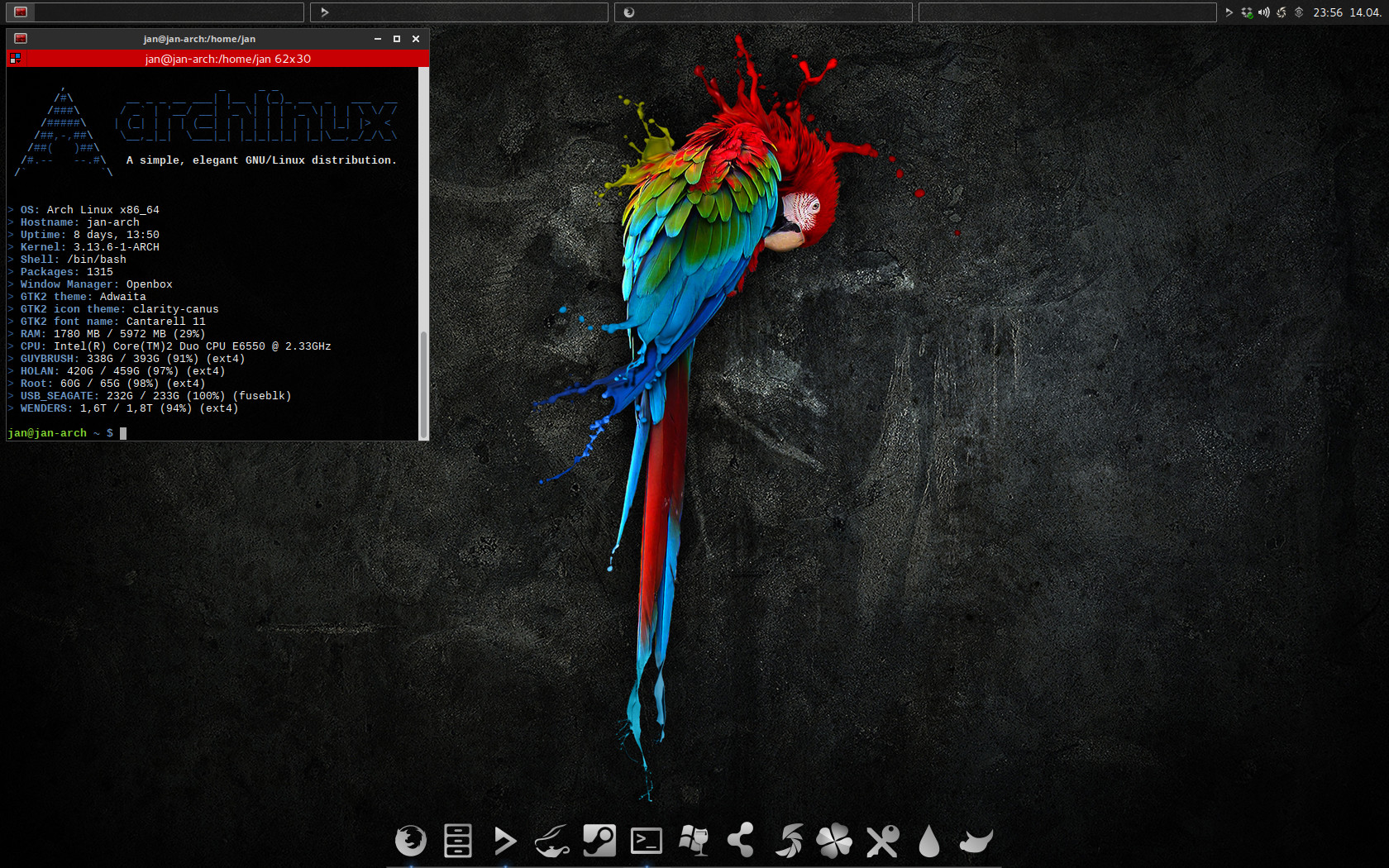Viewport: 1389px width, 868px height.
Task: Open the four-leaf clover dock icon
Action: coord(834,841)
